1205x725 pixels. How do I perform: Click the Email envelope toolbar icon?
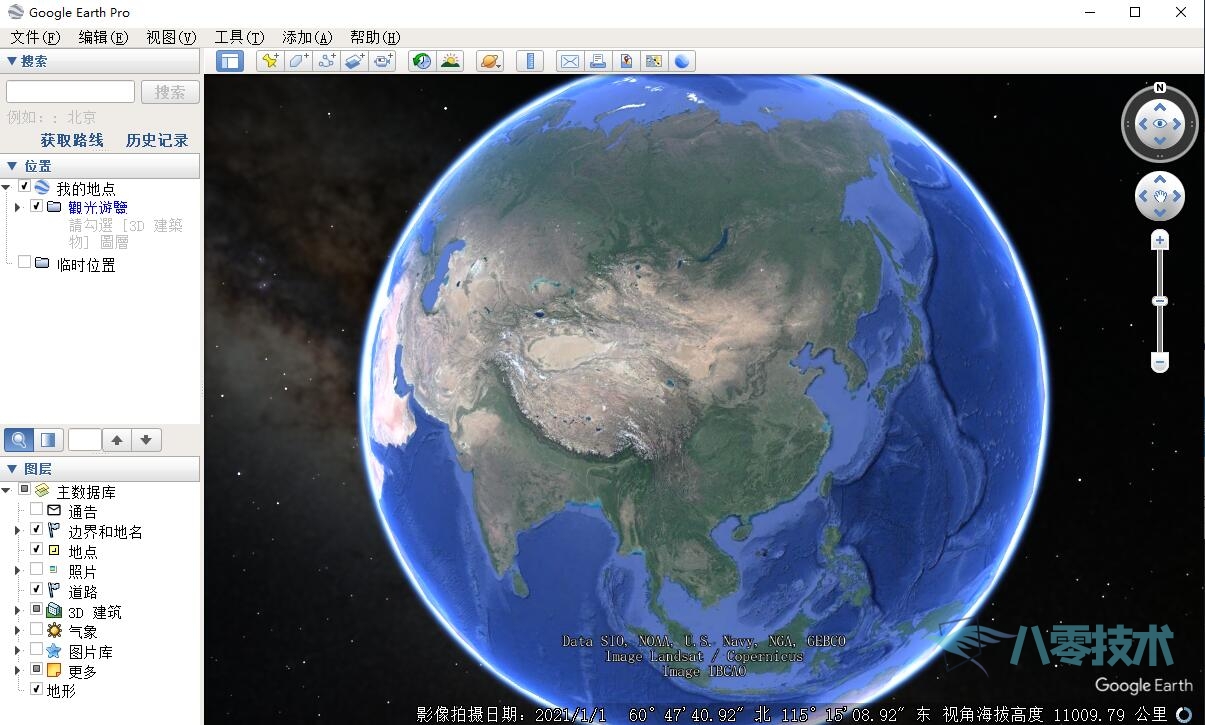[569, 61]
